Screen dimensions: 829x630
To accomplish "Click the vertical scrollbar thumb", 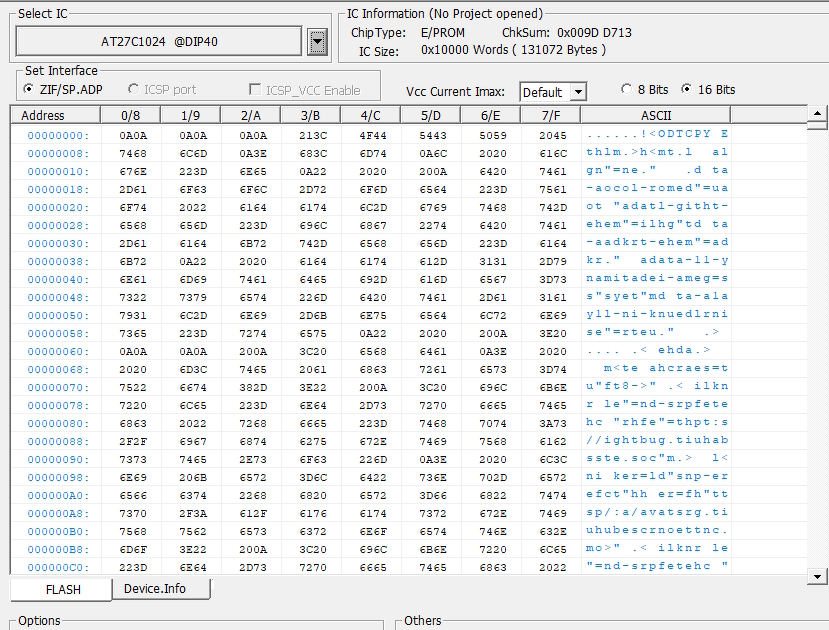I will [817, 125].
